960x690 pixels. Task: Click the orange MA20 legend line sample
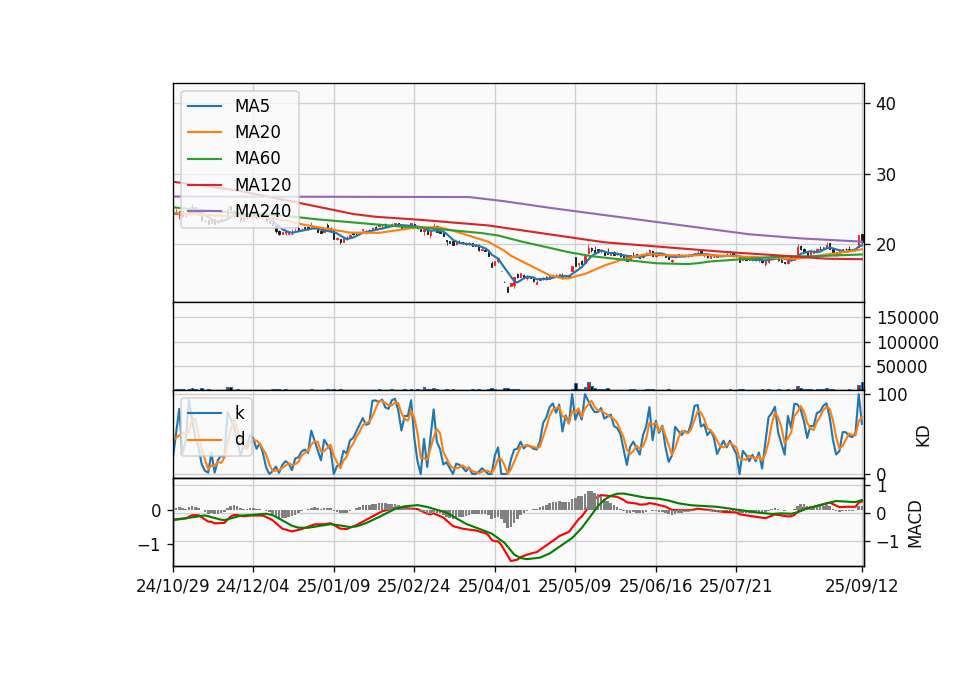[x=204, y=132]
